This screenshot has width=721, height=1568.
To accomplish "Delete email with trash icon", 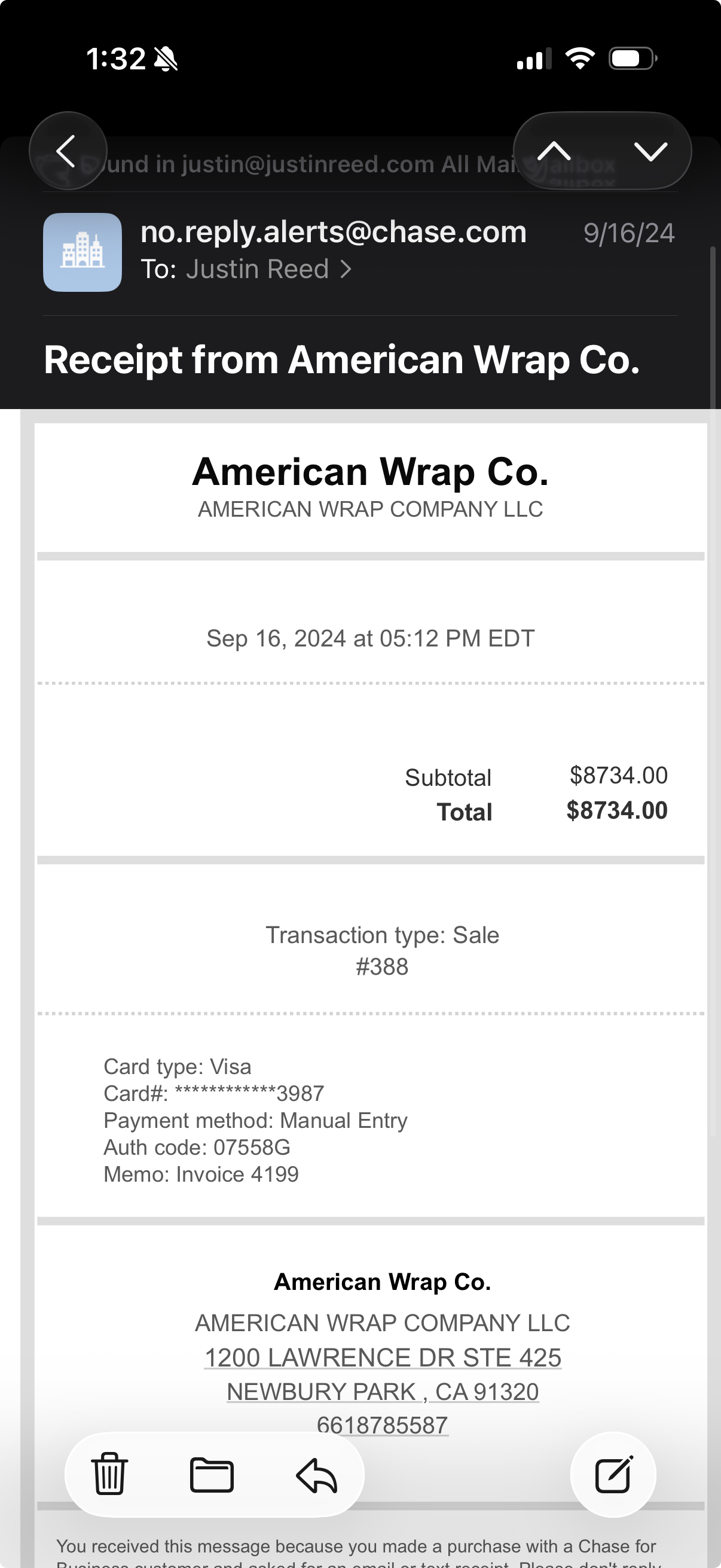I will coord(109,1474).
